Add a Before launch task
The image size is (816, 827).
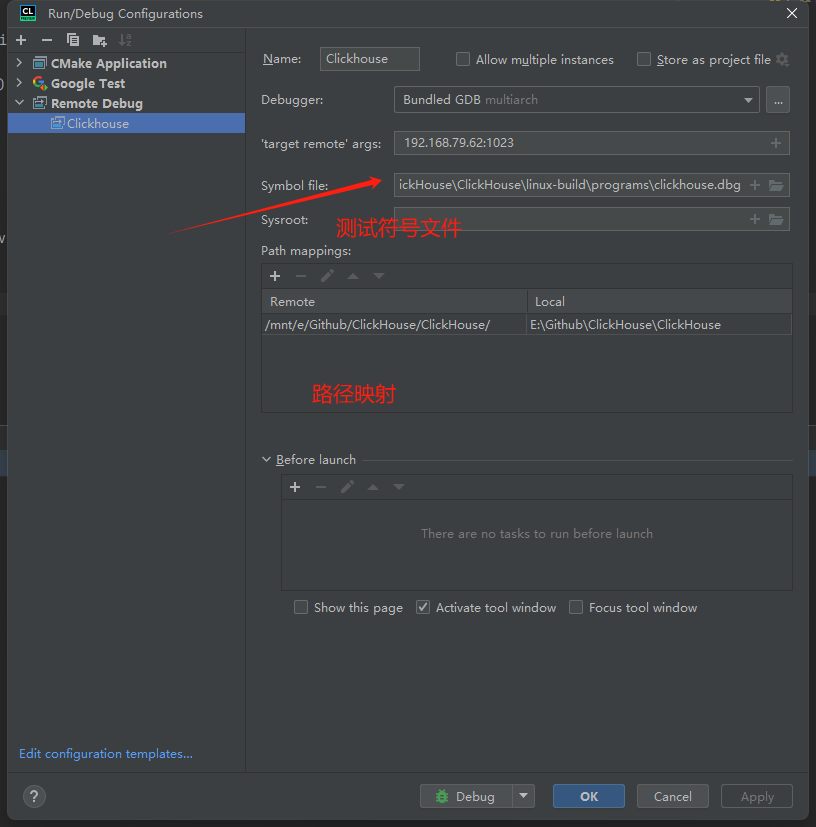click(x=295, y=487)
